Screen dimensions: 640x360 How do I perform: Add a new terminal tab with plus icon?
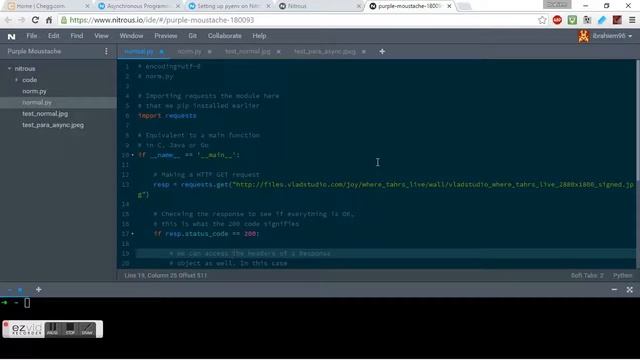click(38, 289)
